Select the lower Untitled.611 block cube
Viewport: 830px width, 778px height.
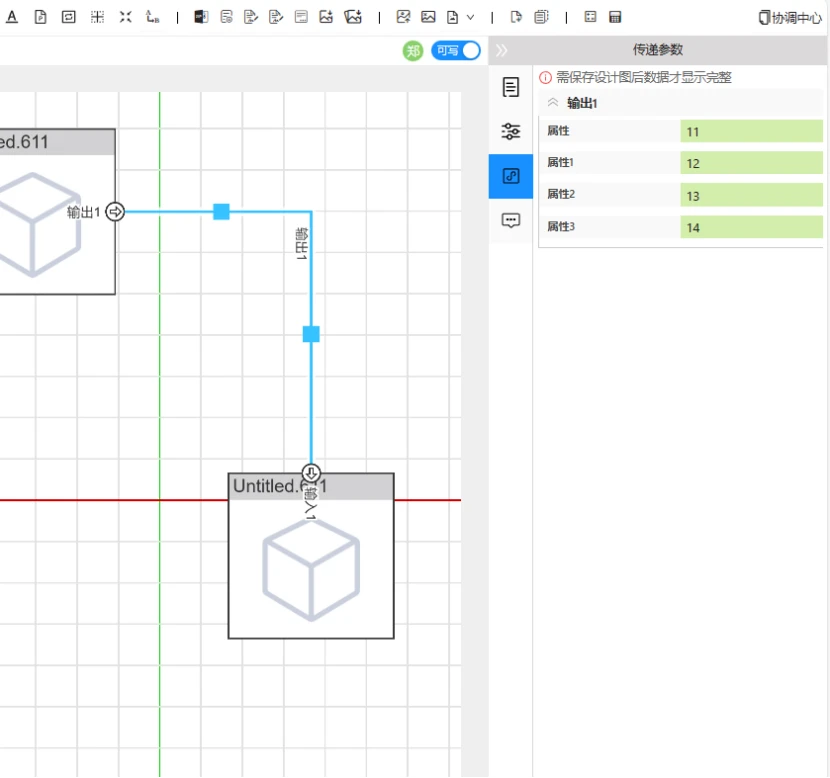coord(311,569)
